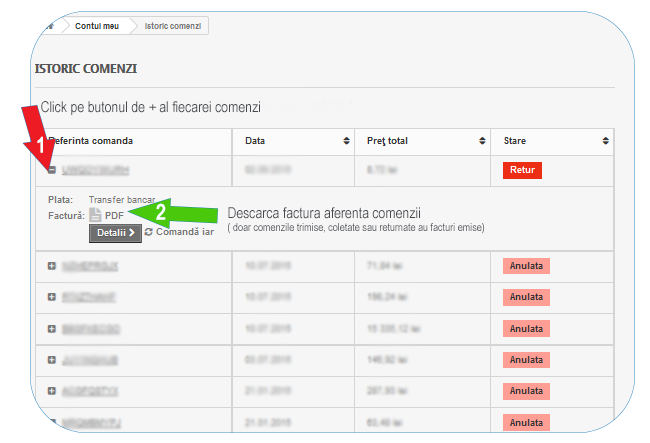Screen dimensions: 650x443
Task: Click Anulata badge on 71,84 lei order
Action: (527, 266)
